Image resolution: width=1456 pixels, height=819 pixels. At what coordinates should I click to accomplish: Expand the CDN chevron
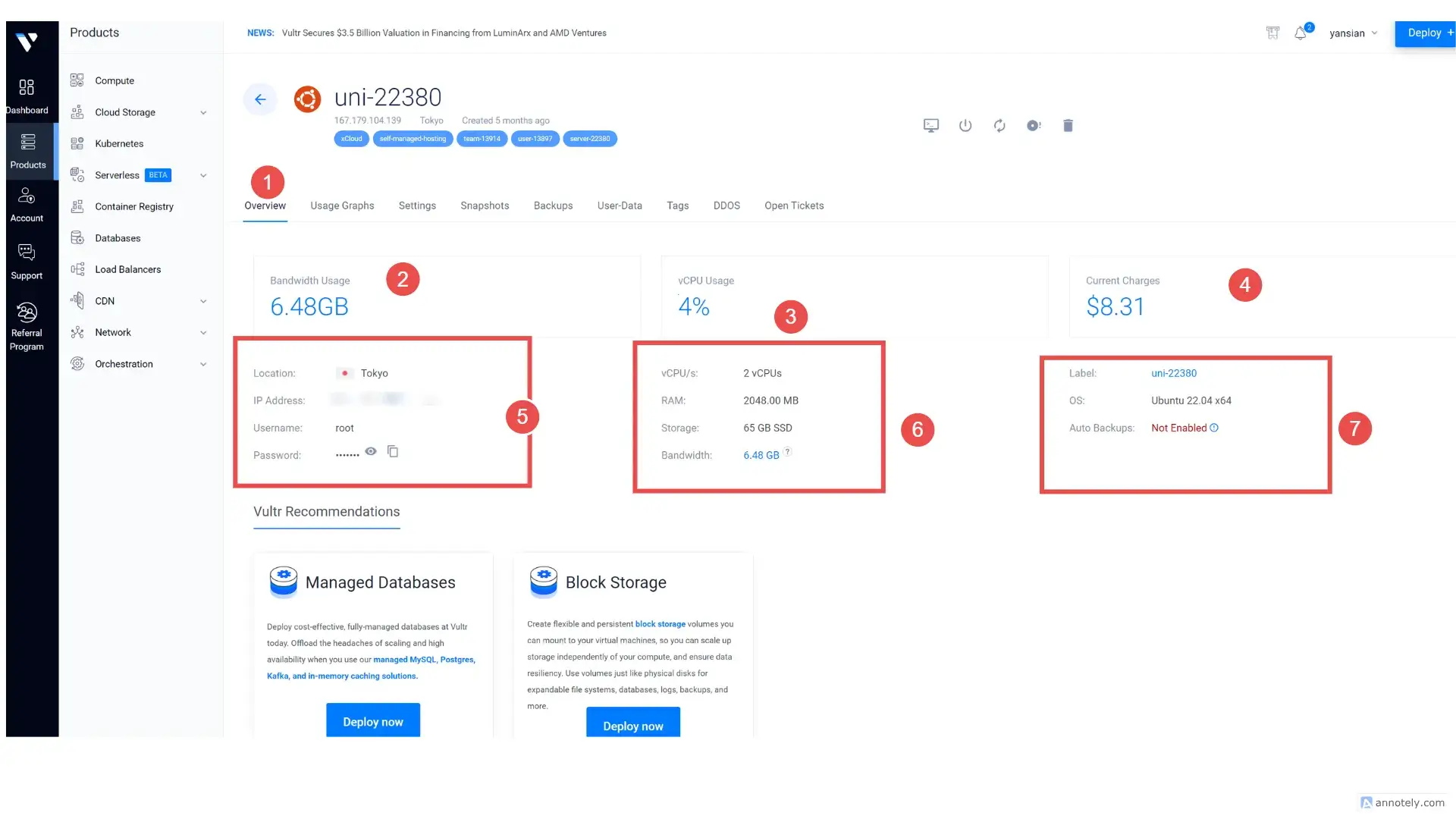coord(203,302)
